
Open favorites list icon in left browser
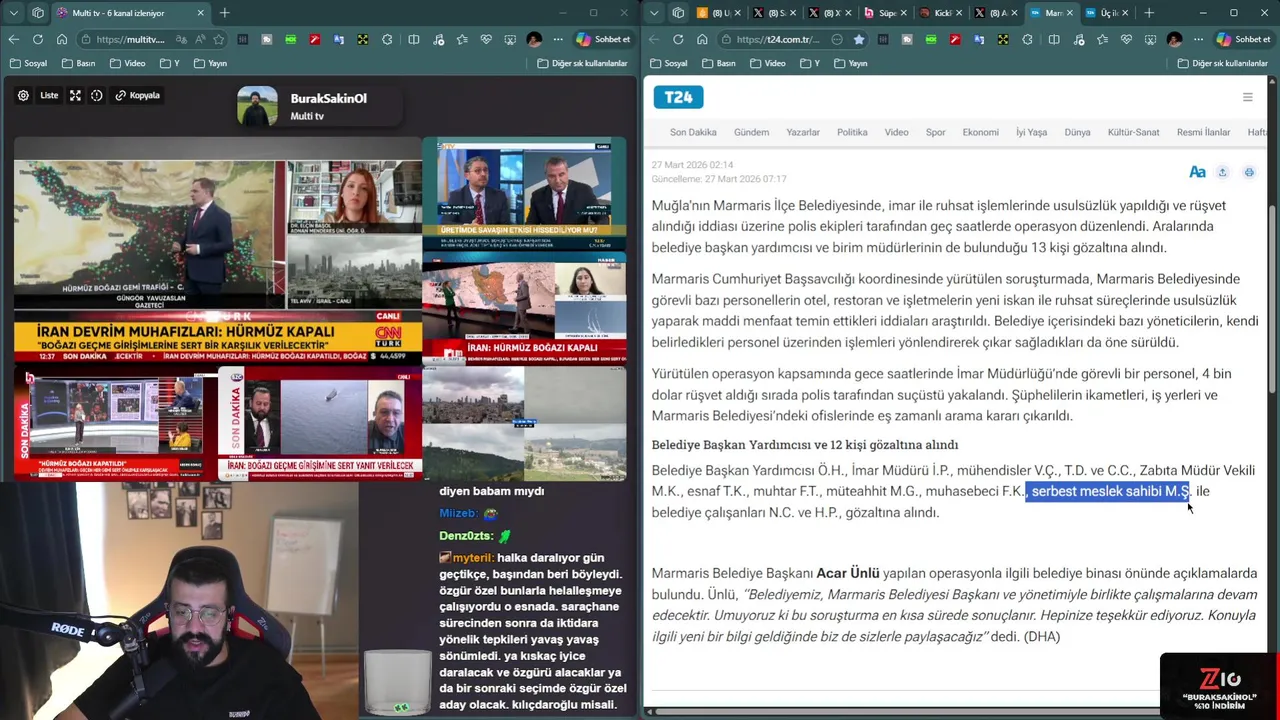pyautogui.click(x=461, y=39)
